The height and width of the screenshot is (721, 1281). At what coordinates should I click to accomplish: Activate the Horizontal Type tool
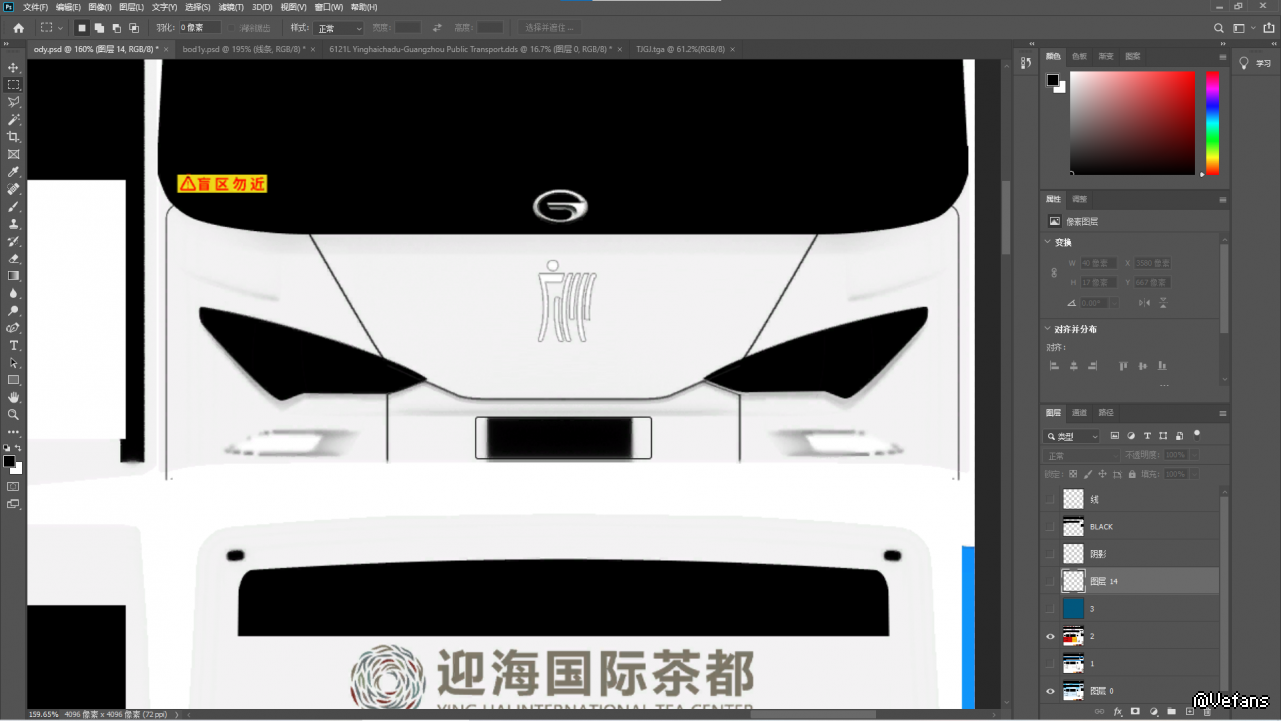pos(13,345)
